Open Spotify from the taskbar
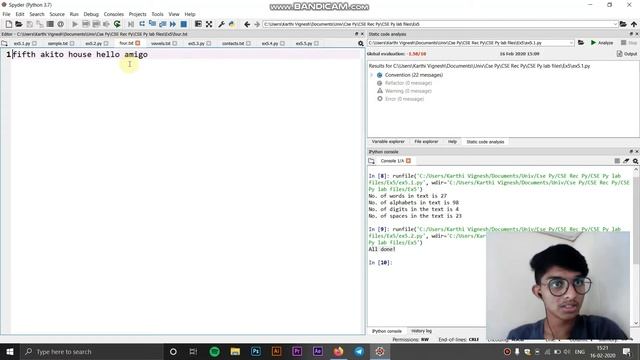This screenshot has width=640, height=360. (215, 351)
